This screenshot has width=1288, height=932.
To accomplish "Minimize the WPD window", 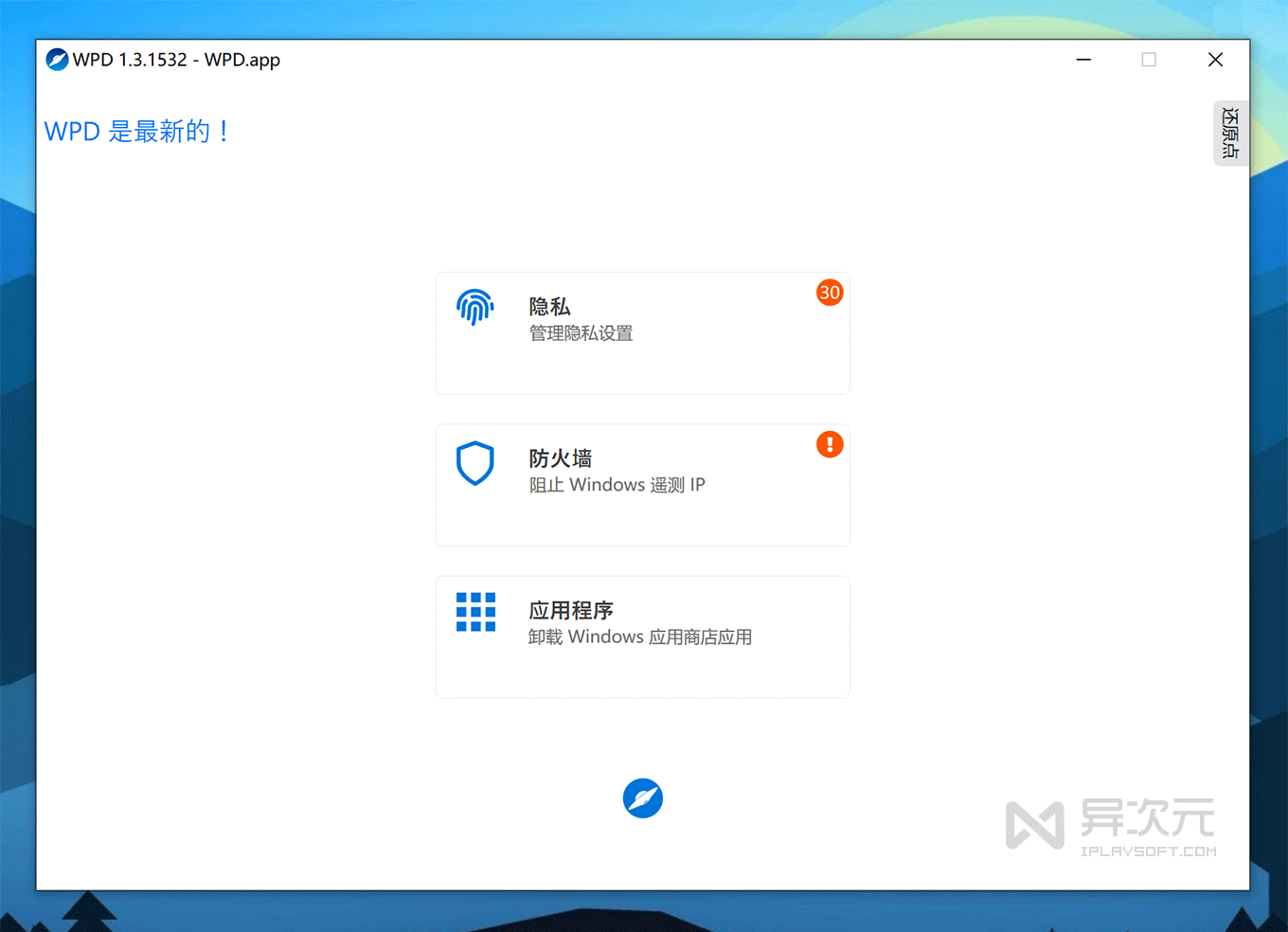I will pyautogui.click(x=1083, y=60).
